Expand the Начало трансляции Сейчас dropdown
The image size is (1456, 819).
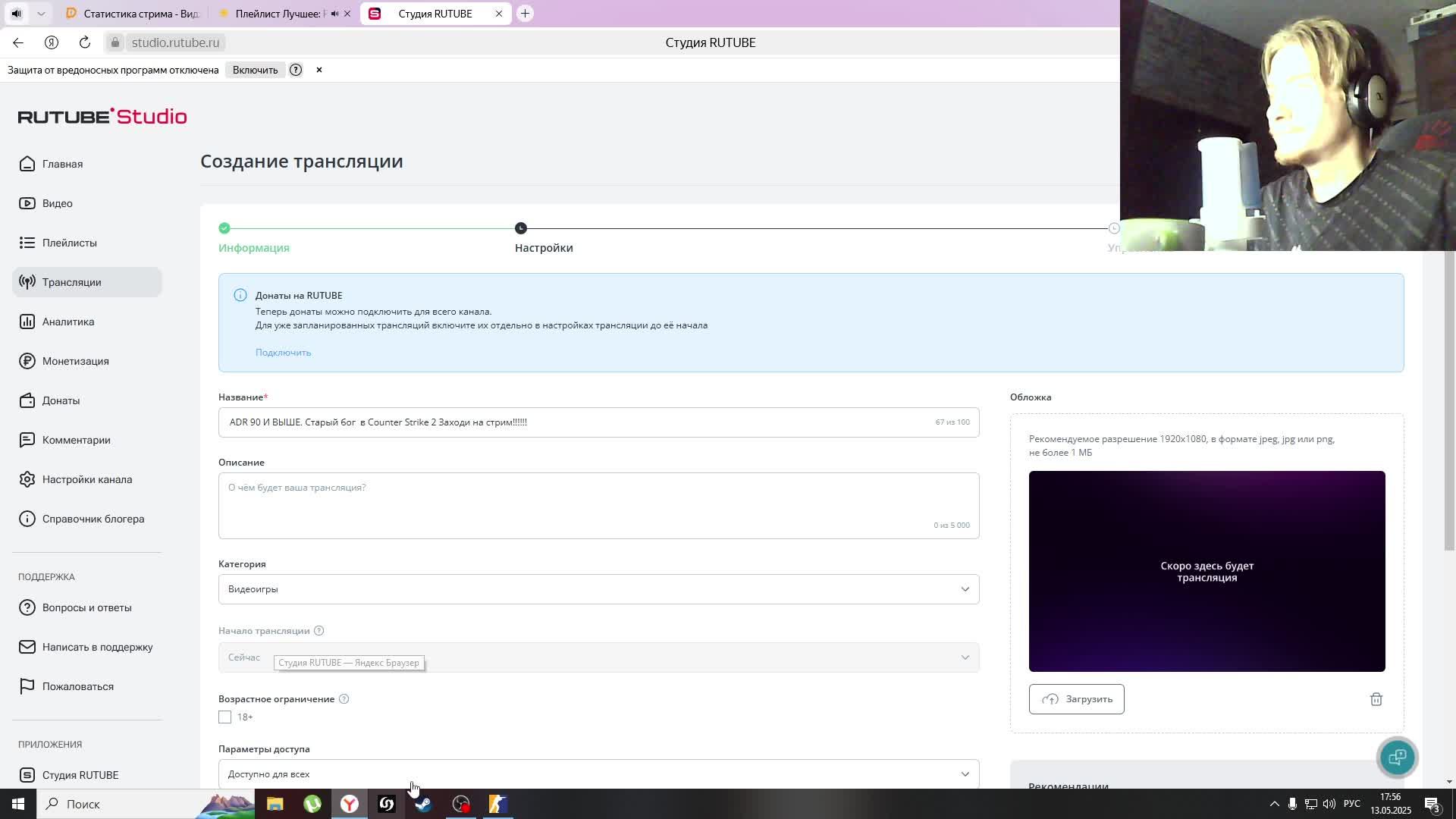[599, 657]
